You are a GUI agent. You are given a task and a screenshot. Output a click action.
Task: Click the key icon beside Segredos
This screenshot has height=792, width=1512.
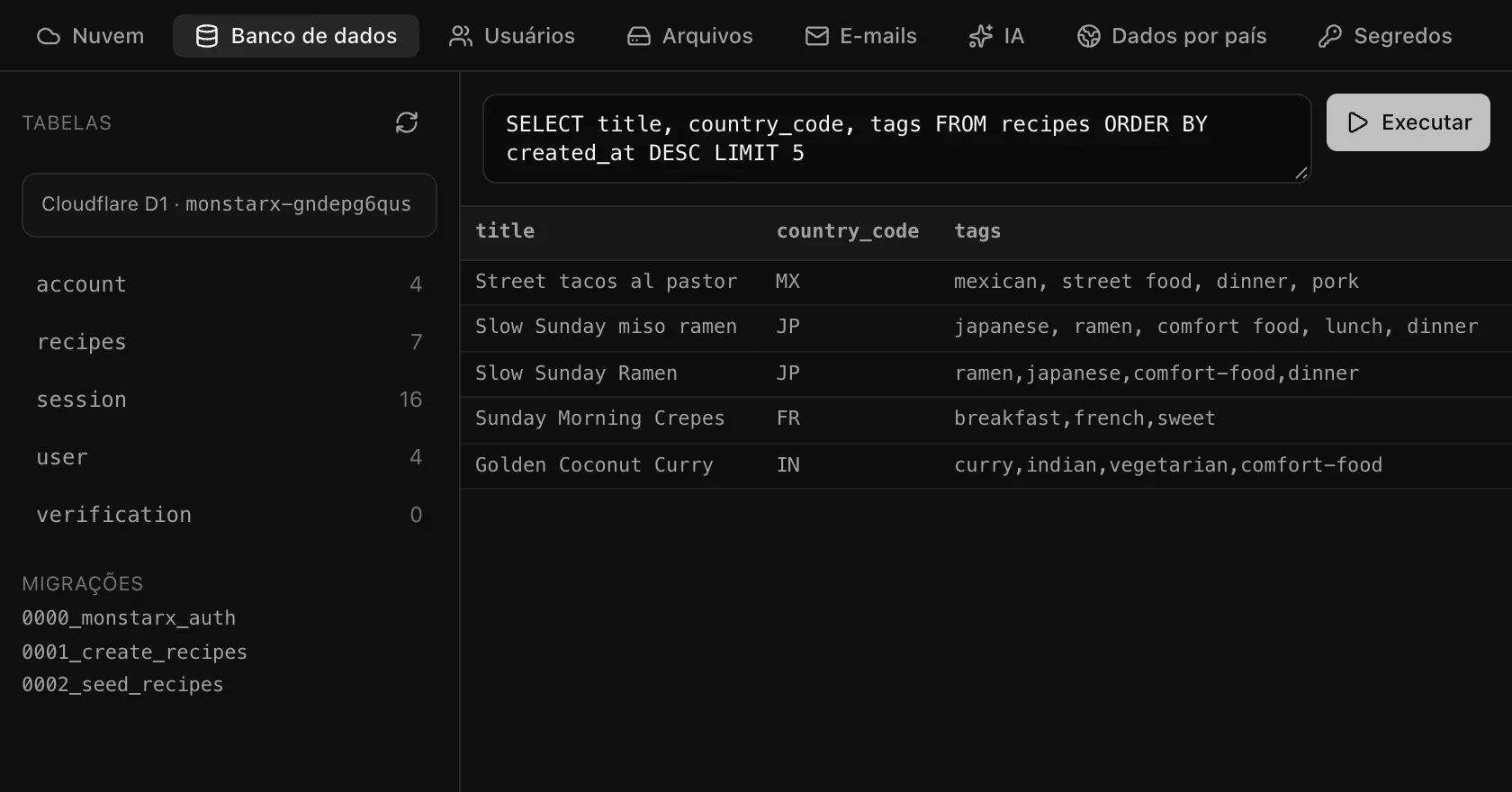pyautogui.click(x=1330, y=36)
